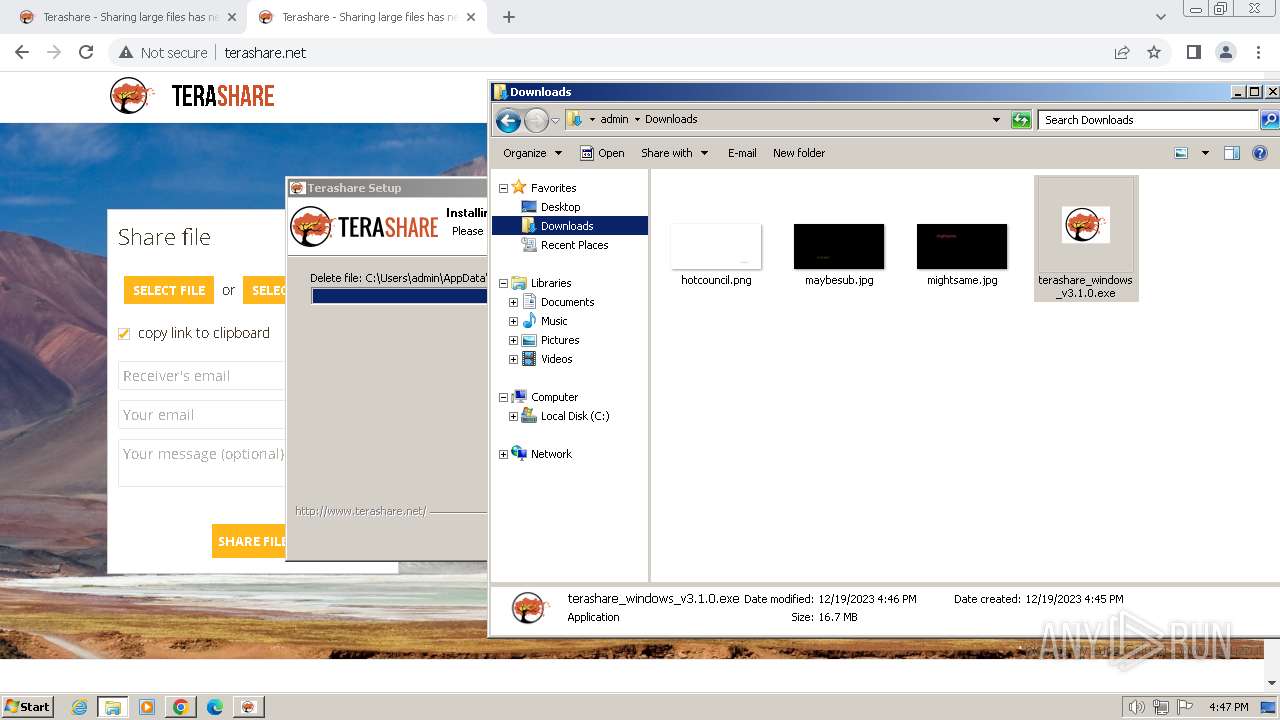This screenshot has height=720, width=1280.
Task: Click the Terashare Setup taskbar icon
Action: coord(249,707)
